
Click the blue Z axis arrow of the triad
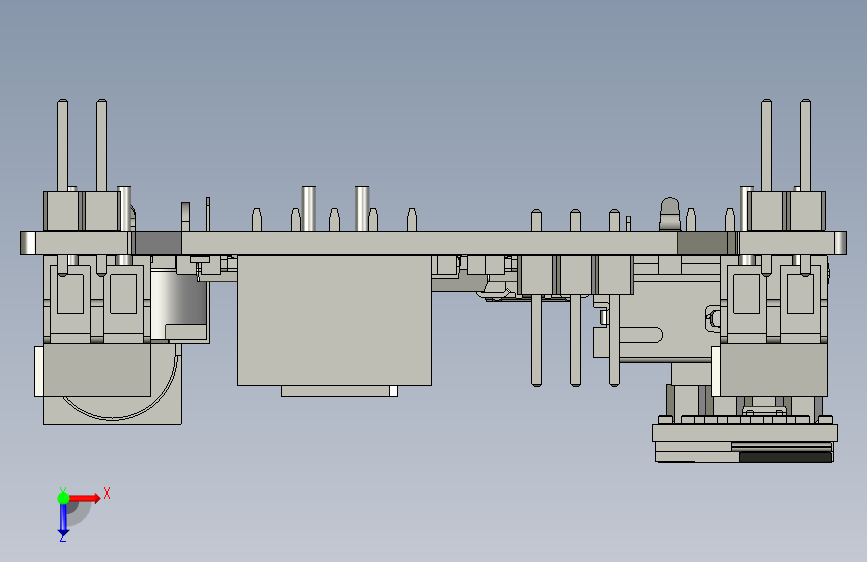click(63, 521)
